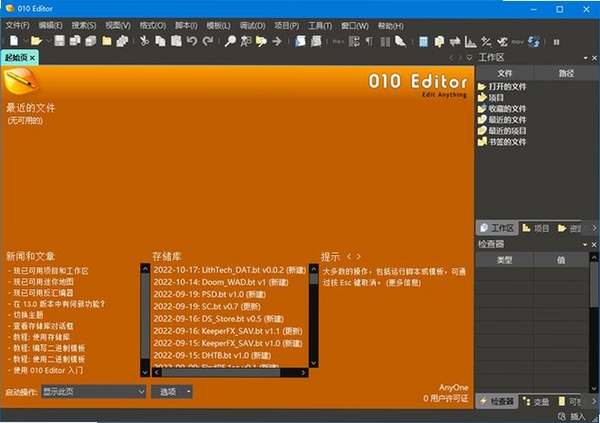Open Compare files double-arrow icon

(x=455, y=41)
